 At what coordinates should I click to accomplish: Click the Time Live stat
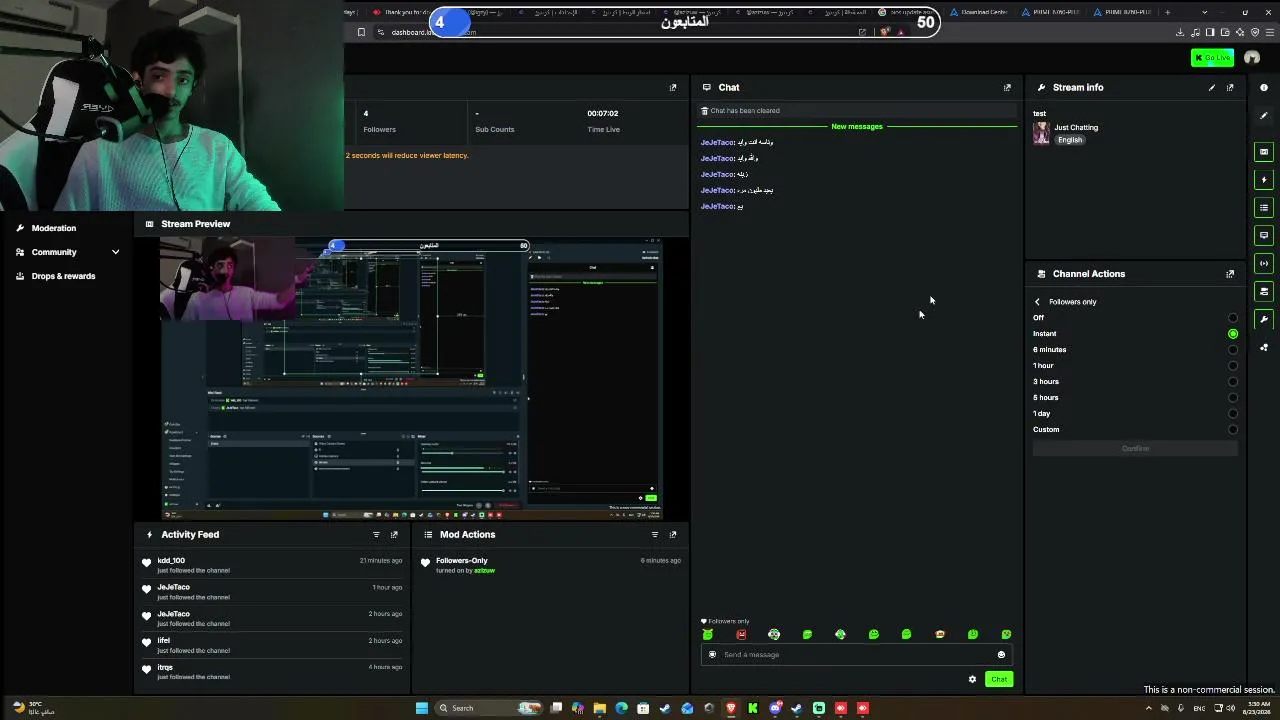tap(603, 121)
